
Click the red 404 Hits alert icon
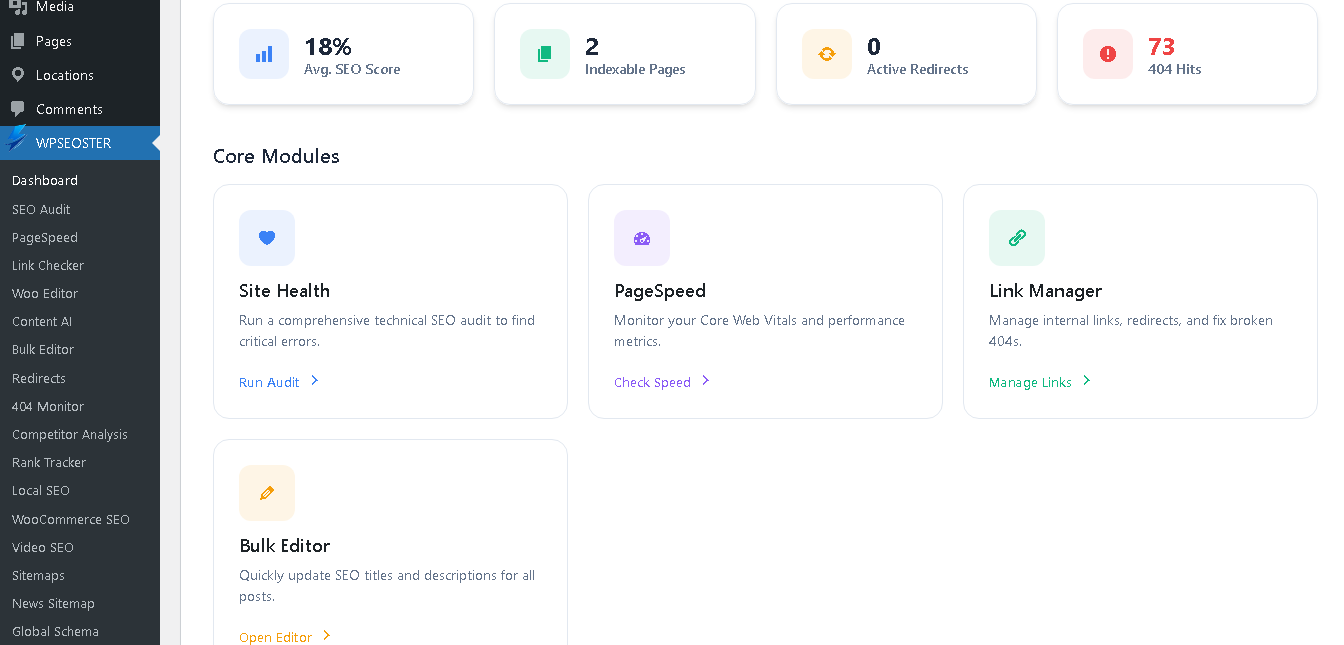click(1107, 53)
